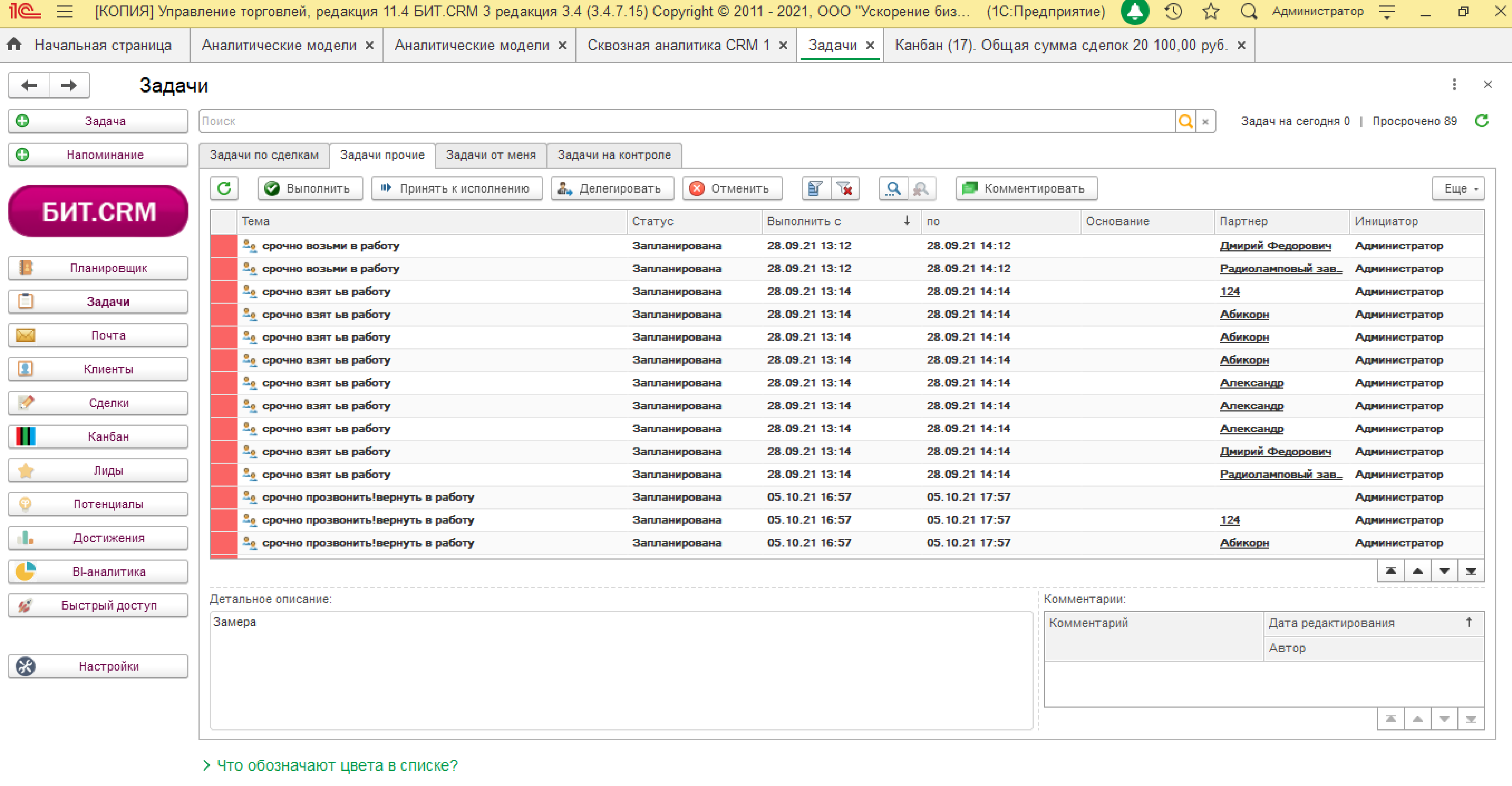Open service settings lines icon beside Администратор
The height and width of the screenshot is (786, 1512).
(1387, 11)
